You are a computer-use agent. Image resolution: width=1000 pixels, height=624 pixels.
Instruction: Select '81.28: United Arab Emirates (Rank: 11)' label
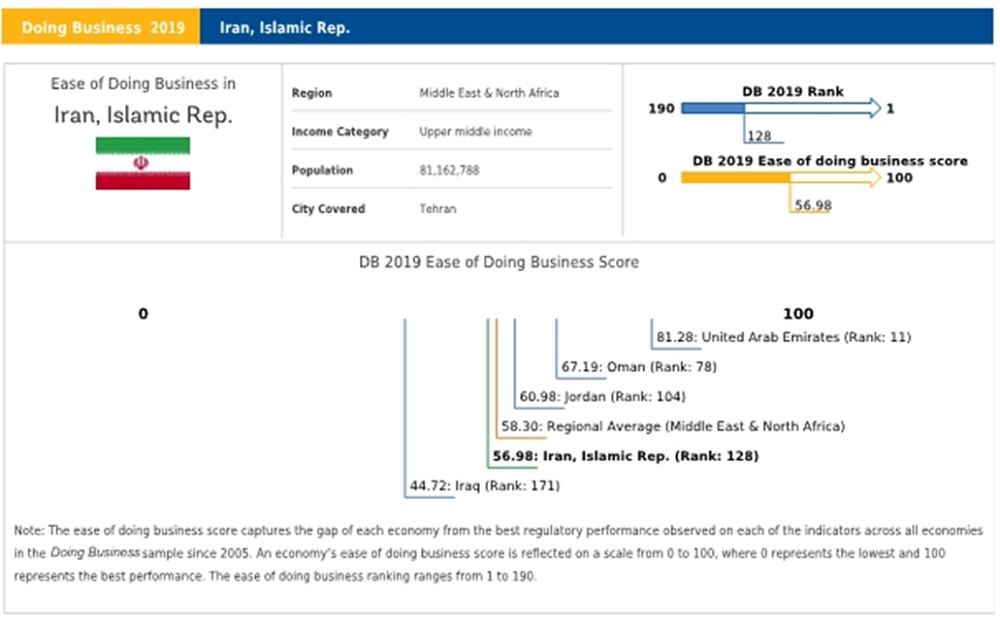pos(784,337)
